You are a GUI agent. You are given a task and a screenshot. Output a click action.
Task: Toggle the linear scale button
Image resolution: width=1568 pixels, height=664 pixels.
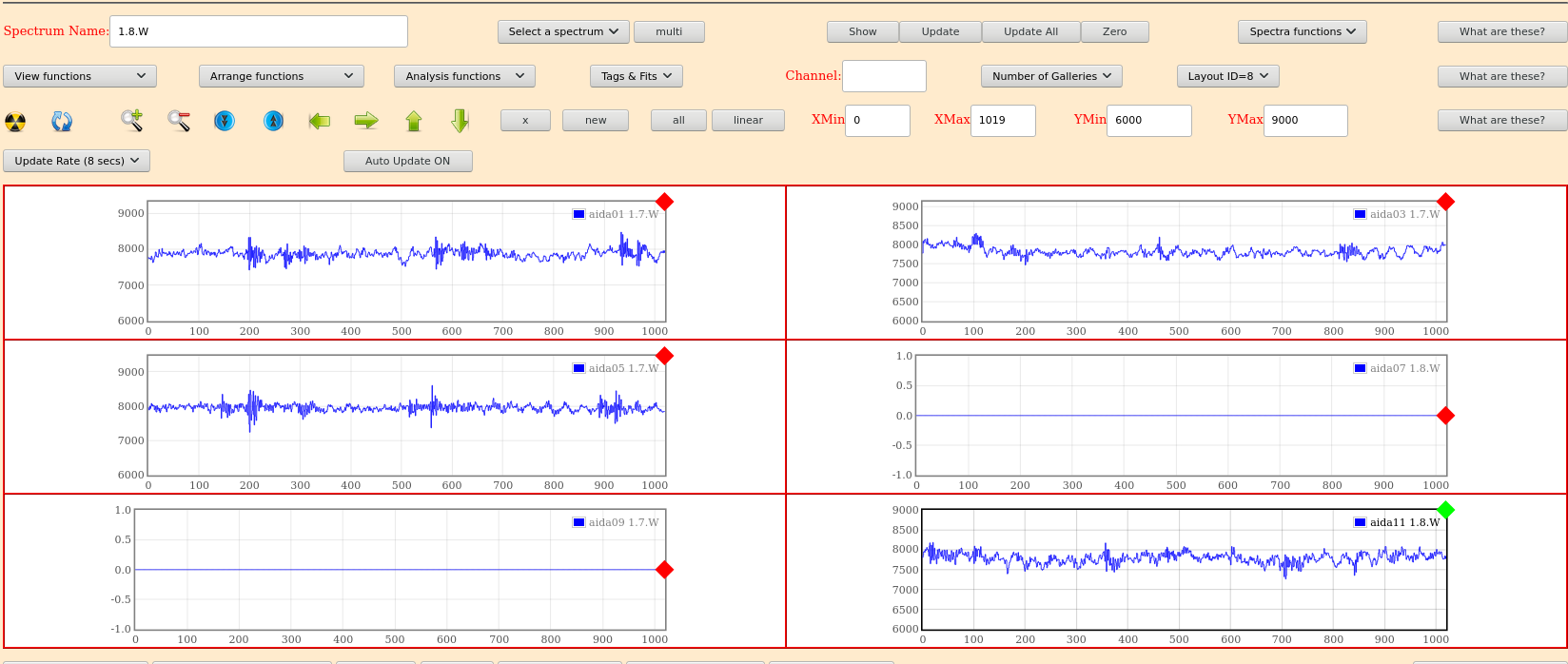pyautogui.click(x=748, y=121)
